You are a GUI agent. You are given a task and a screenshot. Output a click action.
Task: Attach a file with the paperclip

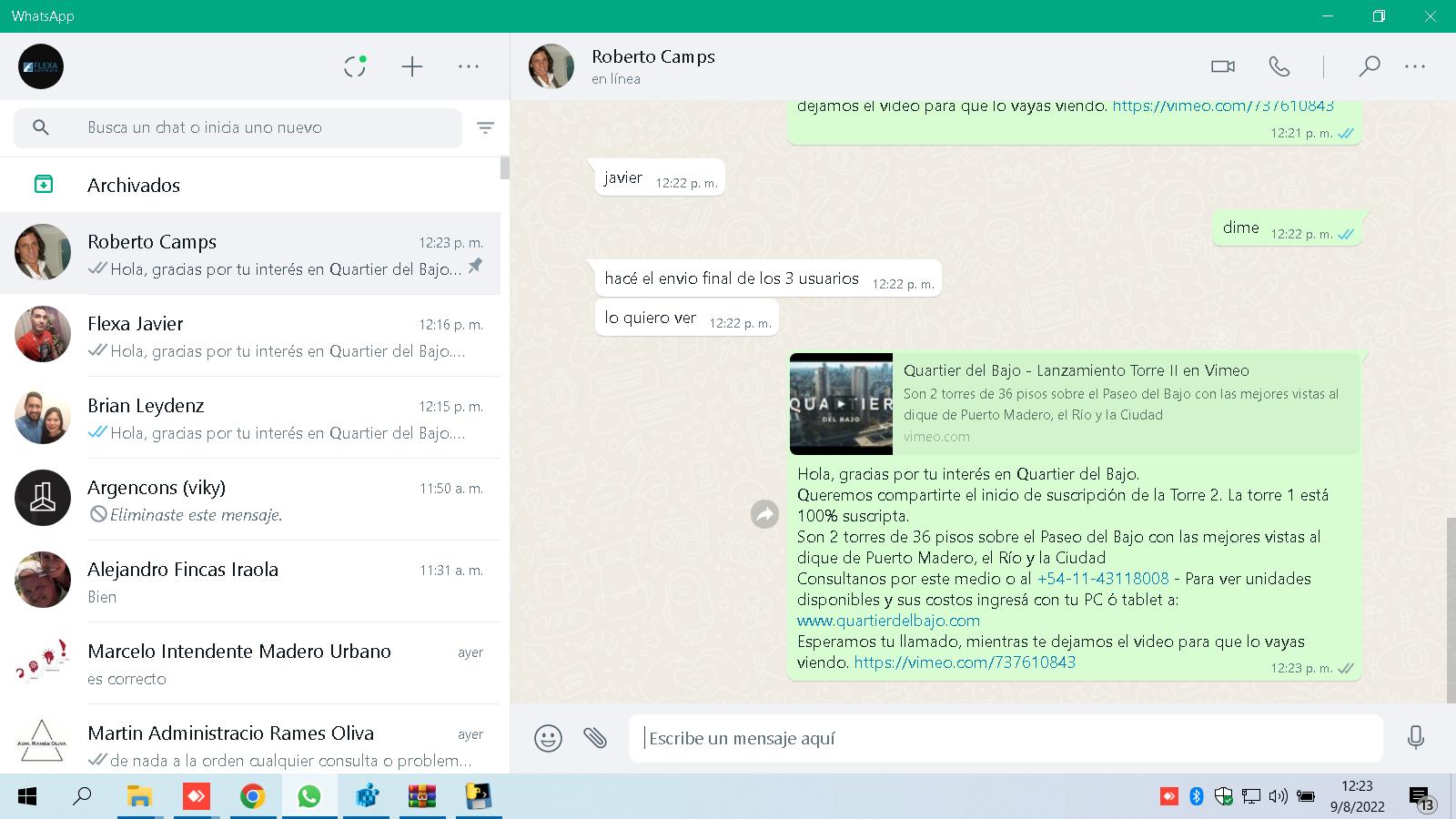(x=595, y=738)
